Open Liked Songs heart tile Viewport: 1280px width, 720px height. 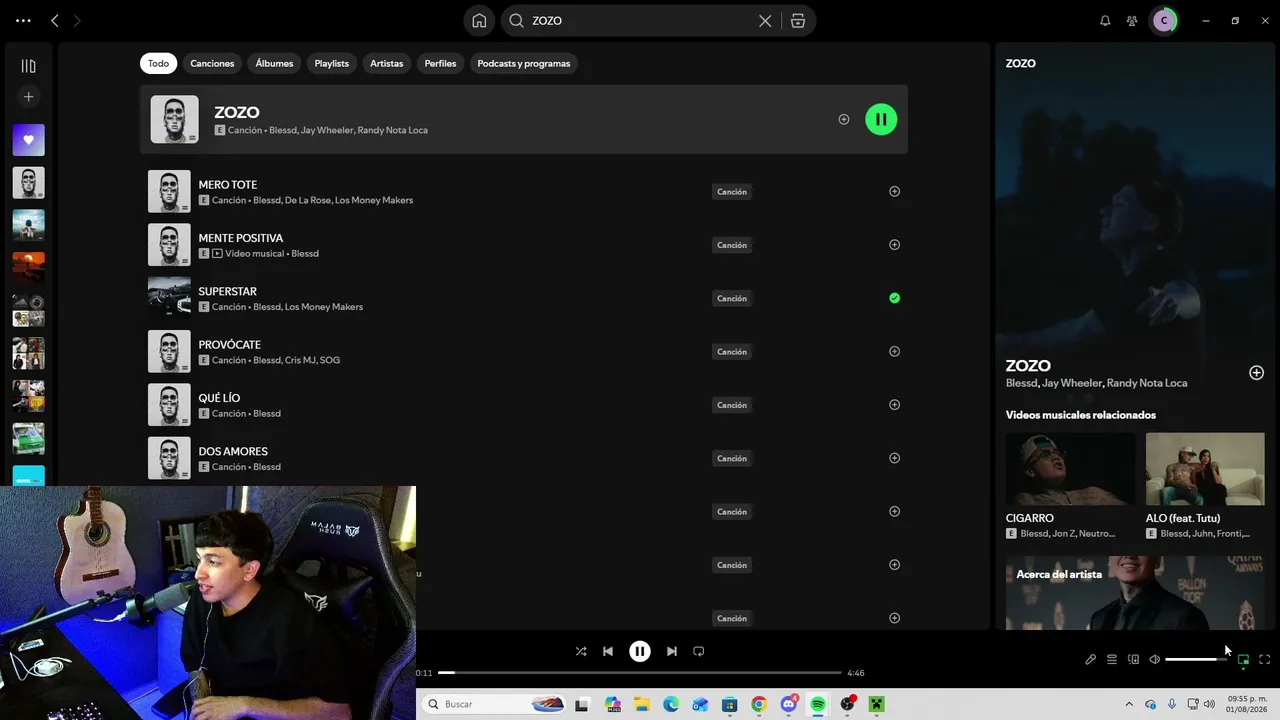tap(28, 140)
